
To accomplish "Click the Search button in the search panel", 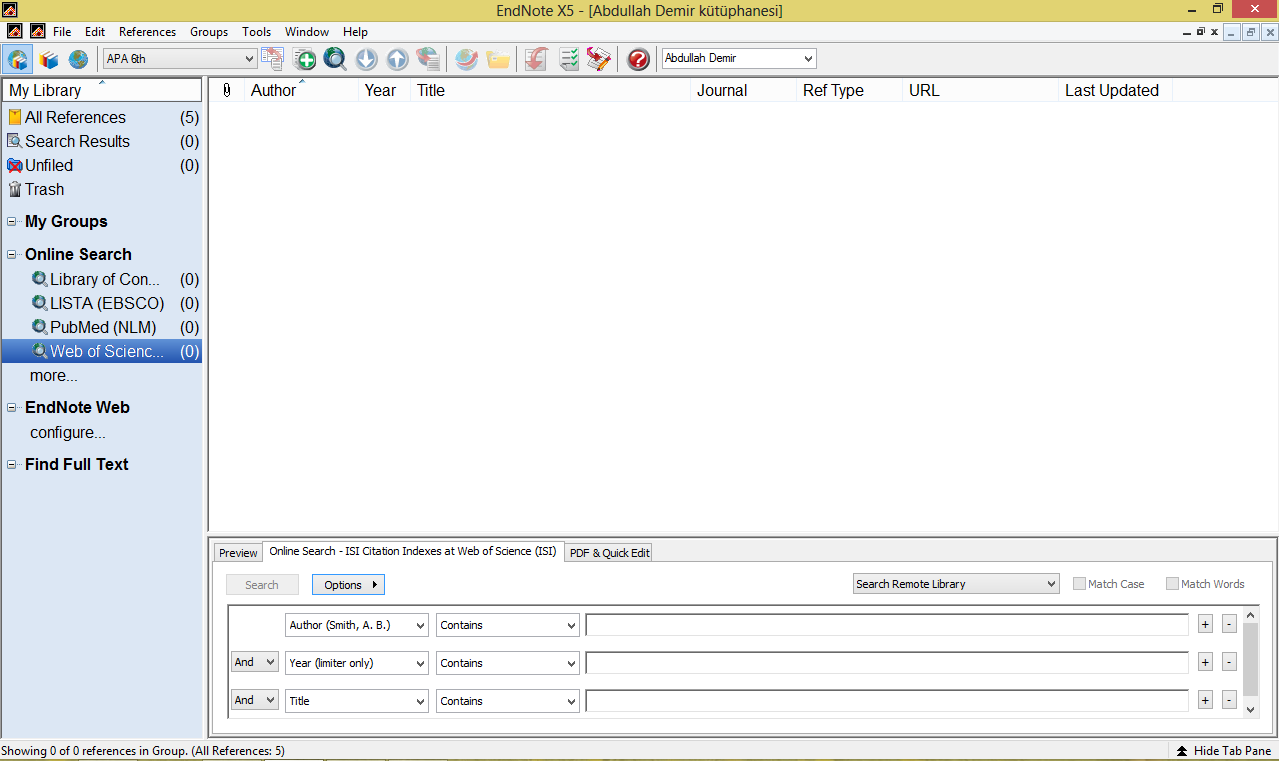I will pyautogui.click(x=262, y=585).
